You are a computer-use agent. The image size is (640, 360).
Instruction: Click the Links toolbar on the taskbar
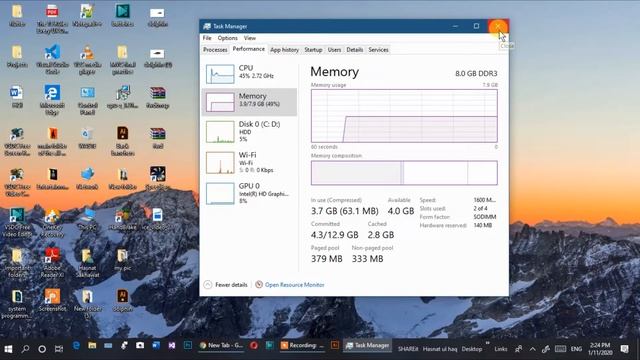501,349
